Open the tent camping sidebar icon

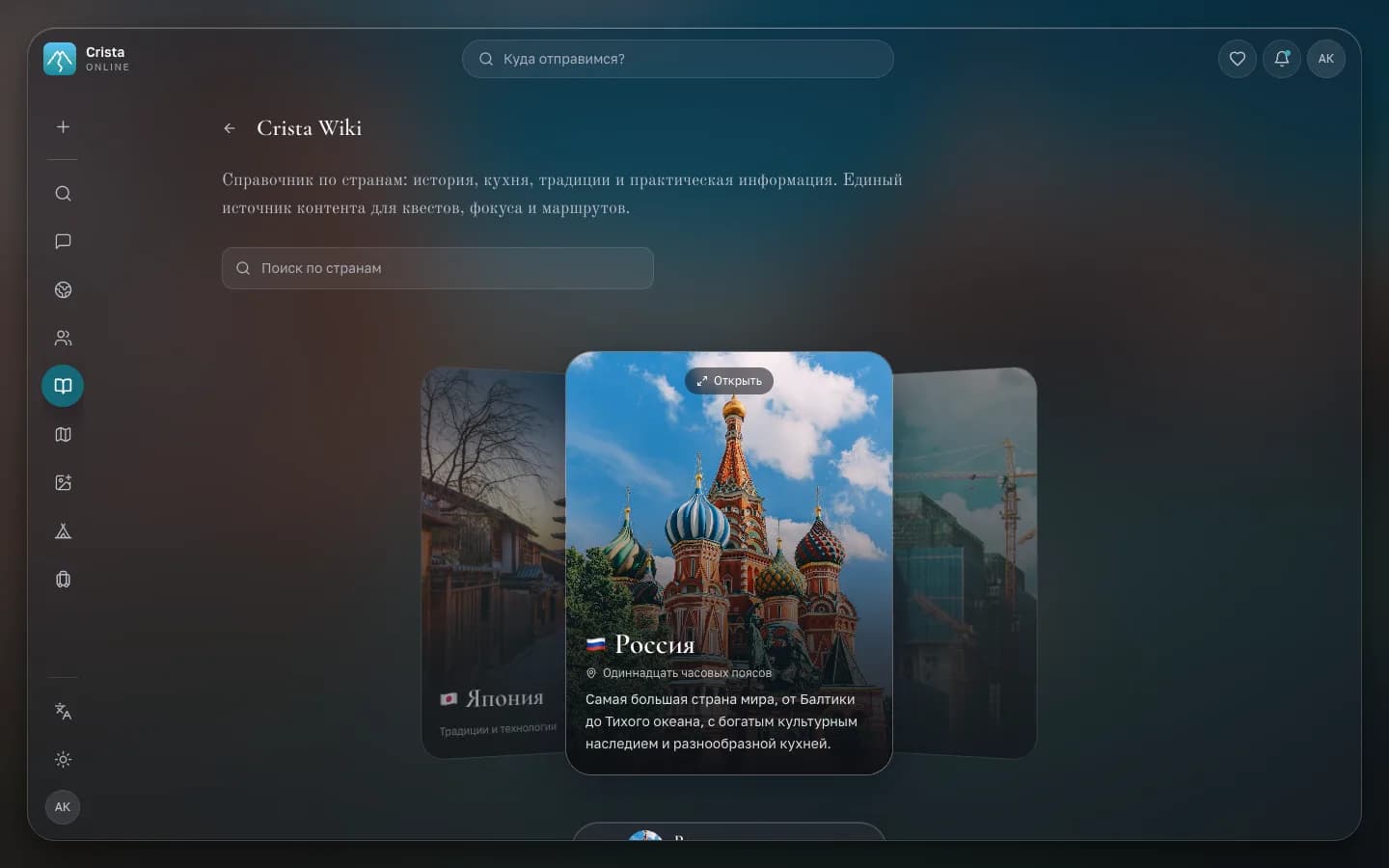tap(63, 531)
